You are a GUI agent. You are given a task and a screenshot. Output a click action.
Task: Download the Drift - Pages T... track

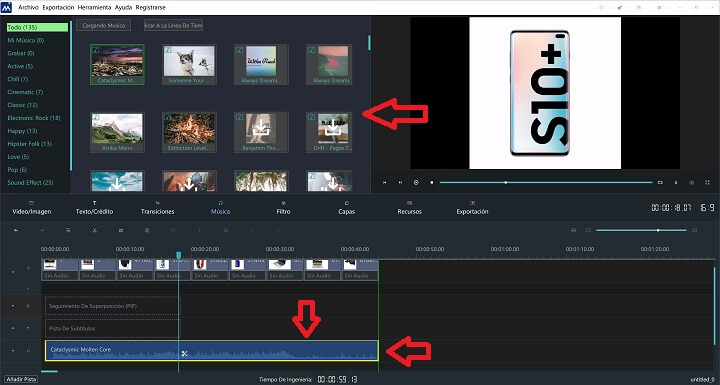[333, 127]
